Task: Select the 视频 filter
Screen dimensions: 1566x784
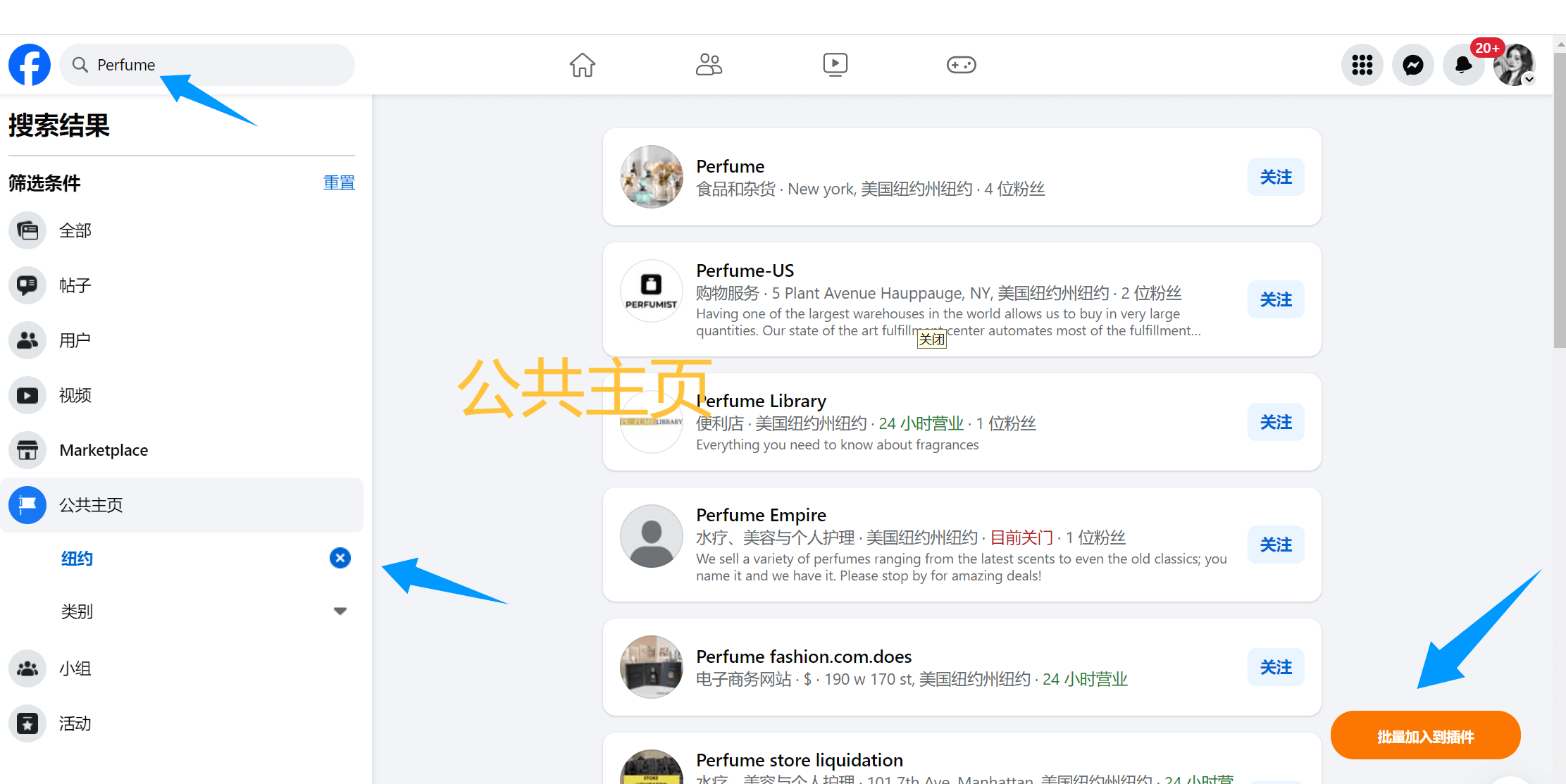Action: tap(182, 395)
